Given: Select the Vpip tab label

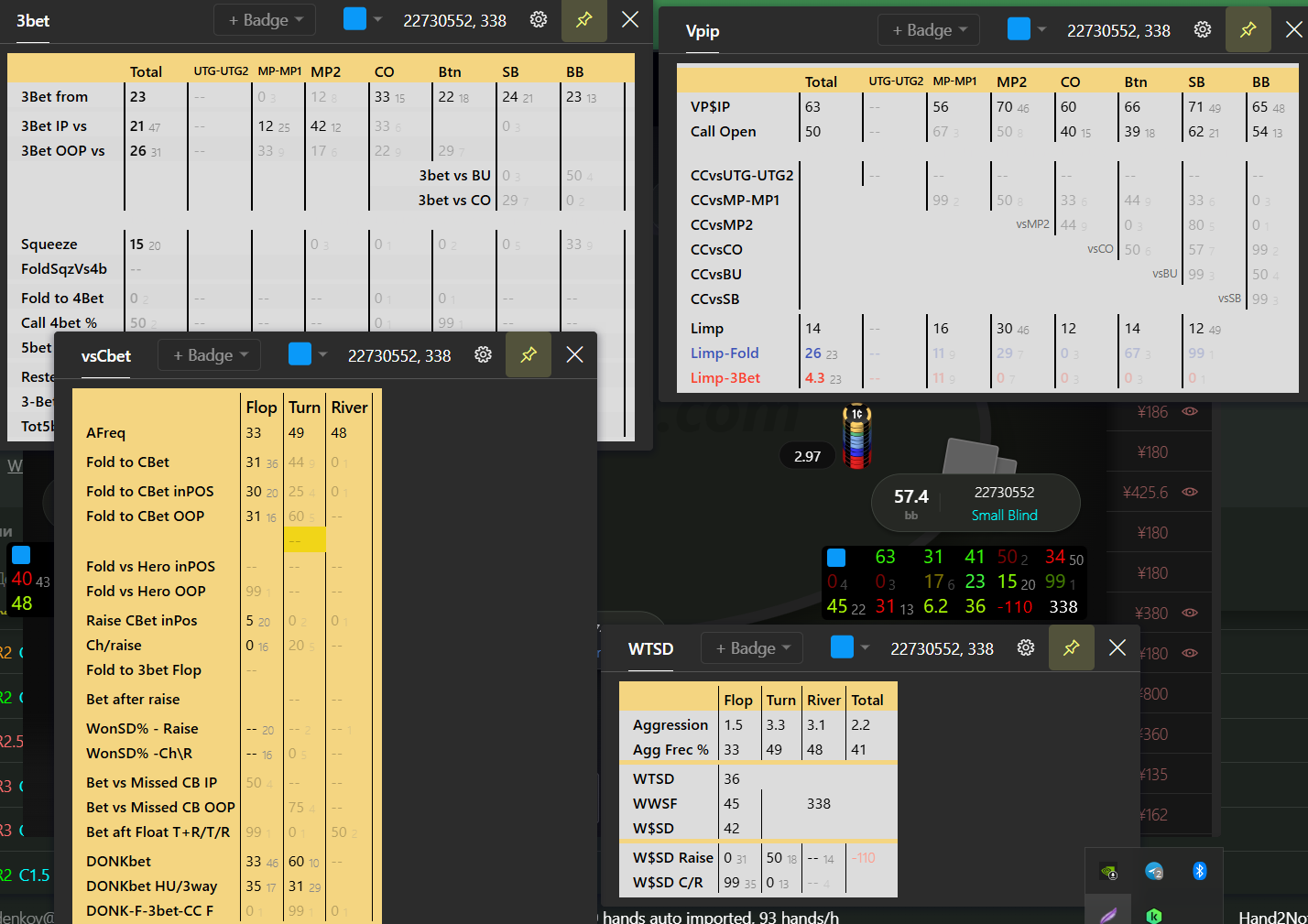Looking at the screenshot, I should pyautogui.click(x=703, y=30).
